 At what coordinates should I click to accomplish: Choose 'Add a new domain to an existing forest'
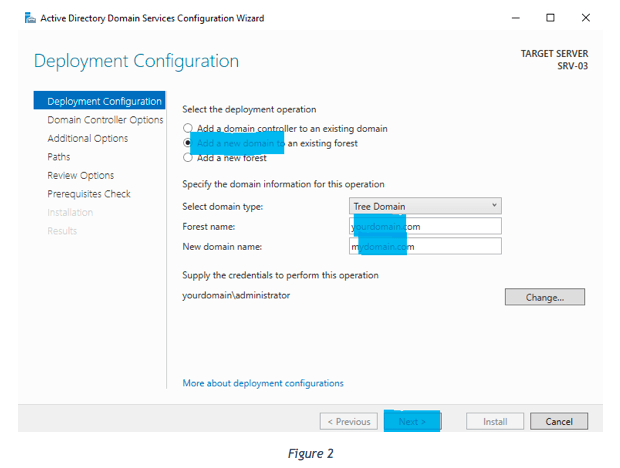pos(187,143)
